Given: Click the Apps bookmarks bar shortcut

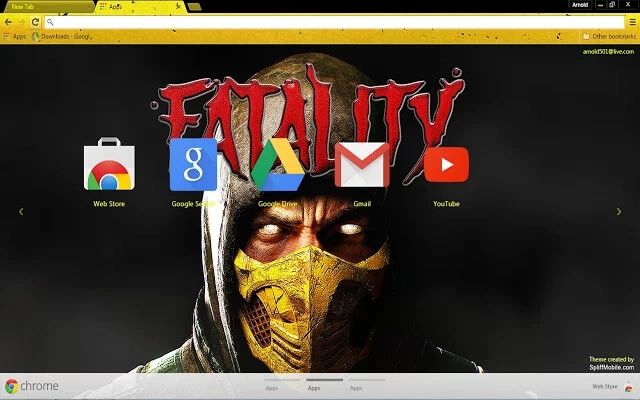Looking at the screenshot, I should pos(15,36).
